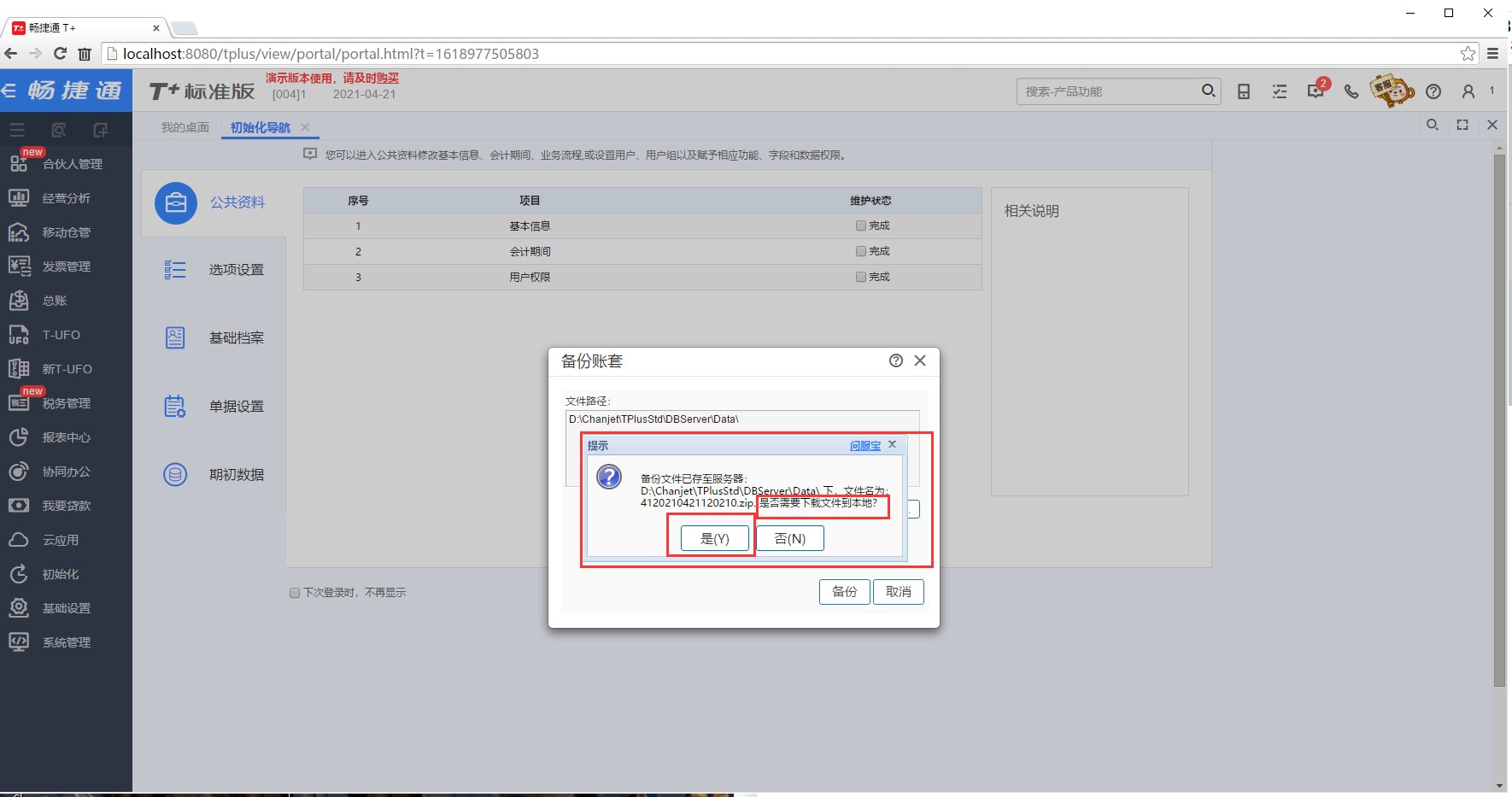1512x797 pixels.
Task: Open 公共资料 navigation section
Action: [213, 202]
